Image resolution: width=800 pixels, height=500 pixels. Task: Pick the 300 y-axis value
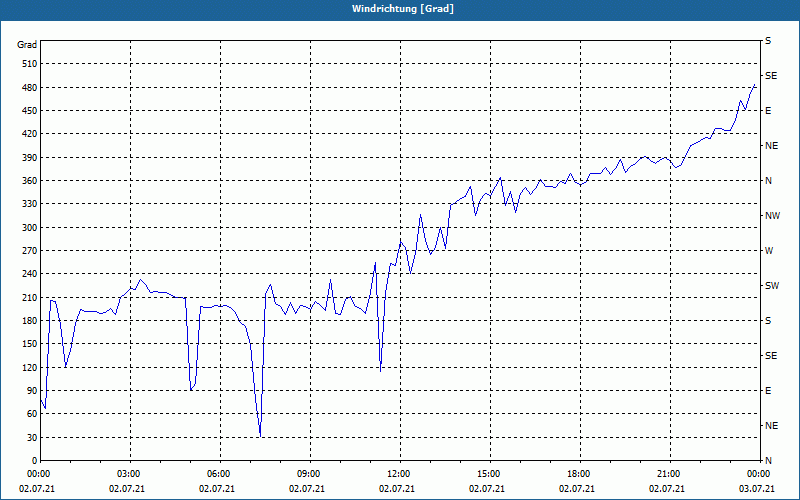[29, 228]
